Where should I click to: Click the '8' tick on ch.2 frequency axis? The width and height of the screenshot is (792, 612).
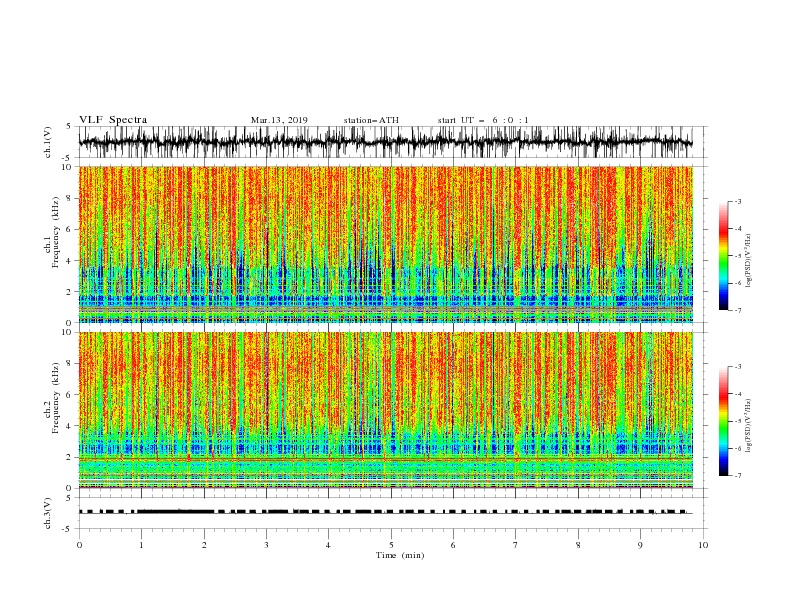(x=70, y=364)
